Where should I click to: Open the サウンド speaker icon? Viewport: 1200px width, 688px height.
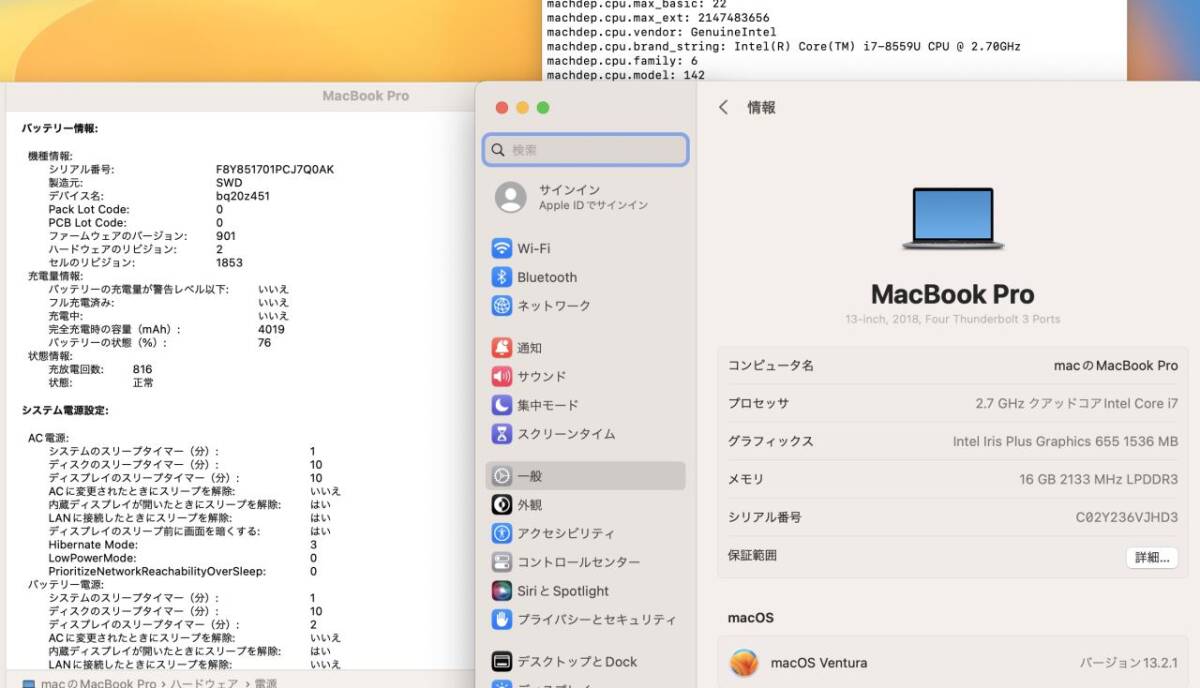click(501, 376)
